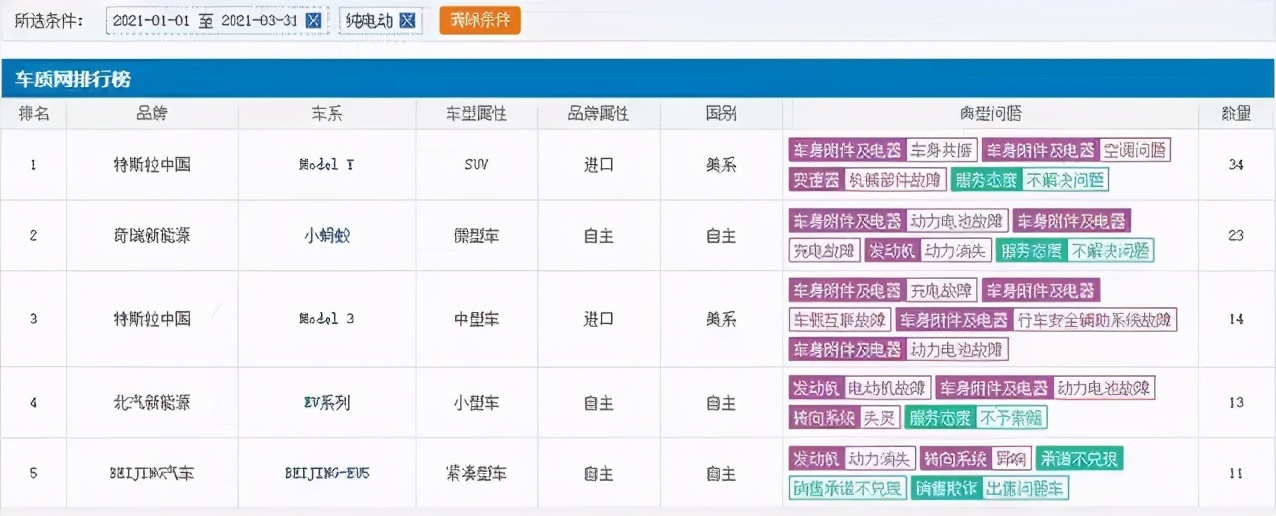The height and width of the screenshot is (516, 1276).
Task: Click the 排名 column header
Action: [34, 114]
